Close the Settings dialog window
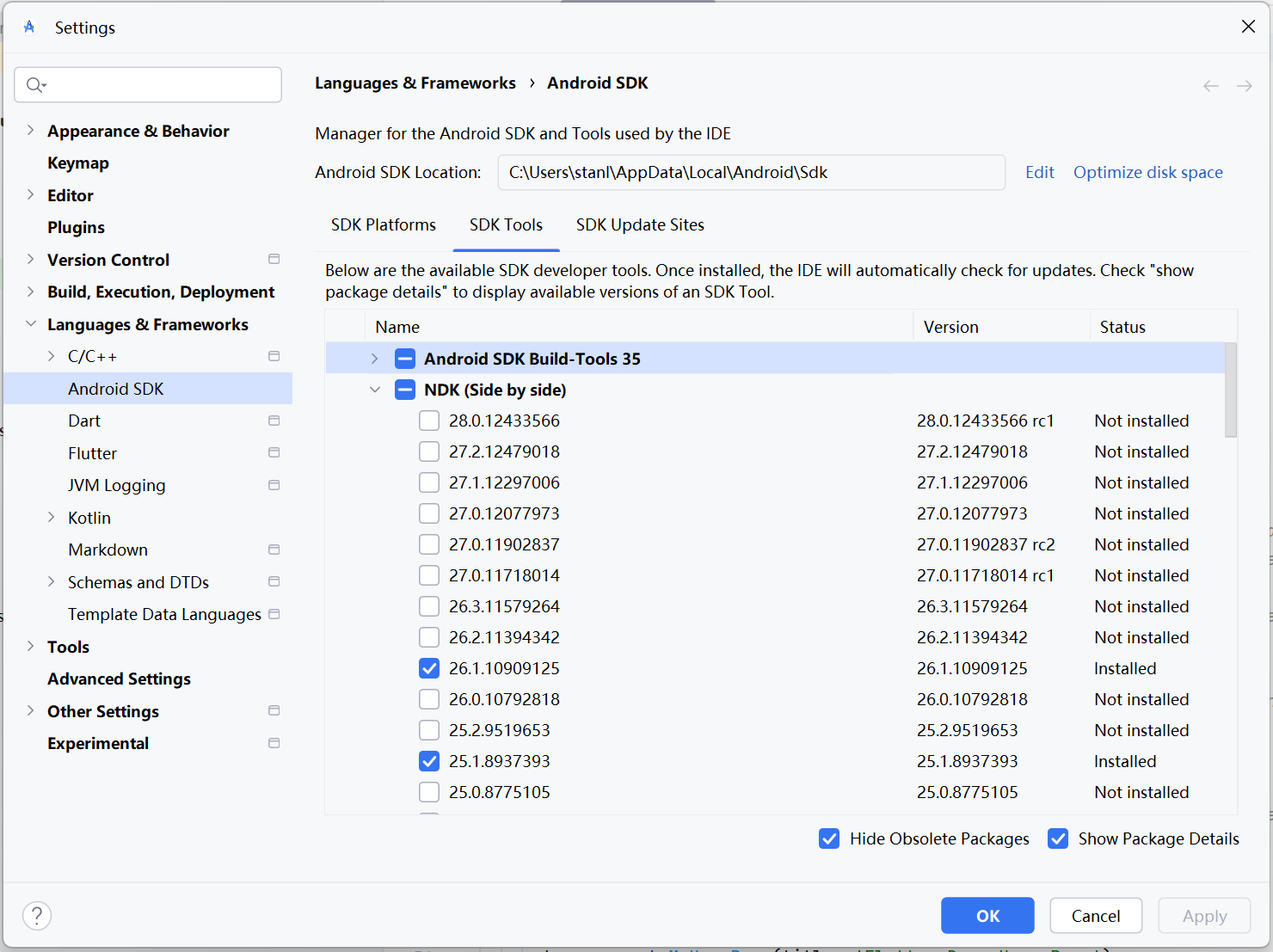The image size is (1273, 952). [1248, 27]
